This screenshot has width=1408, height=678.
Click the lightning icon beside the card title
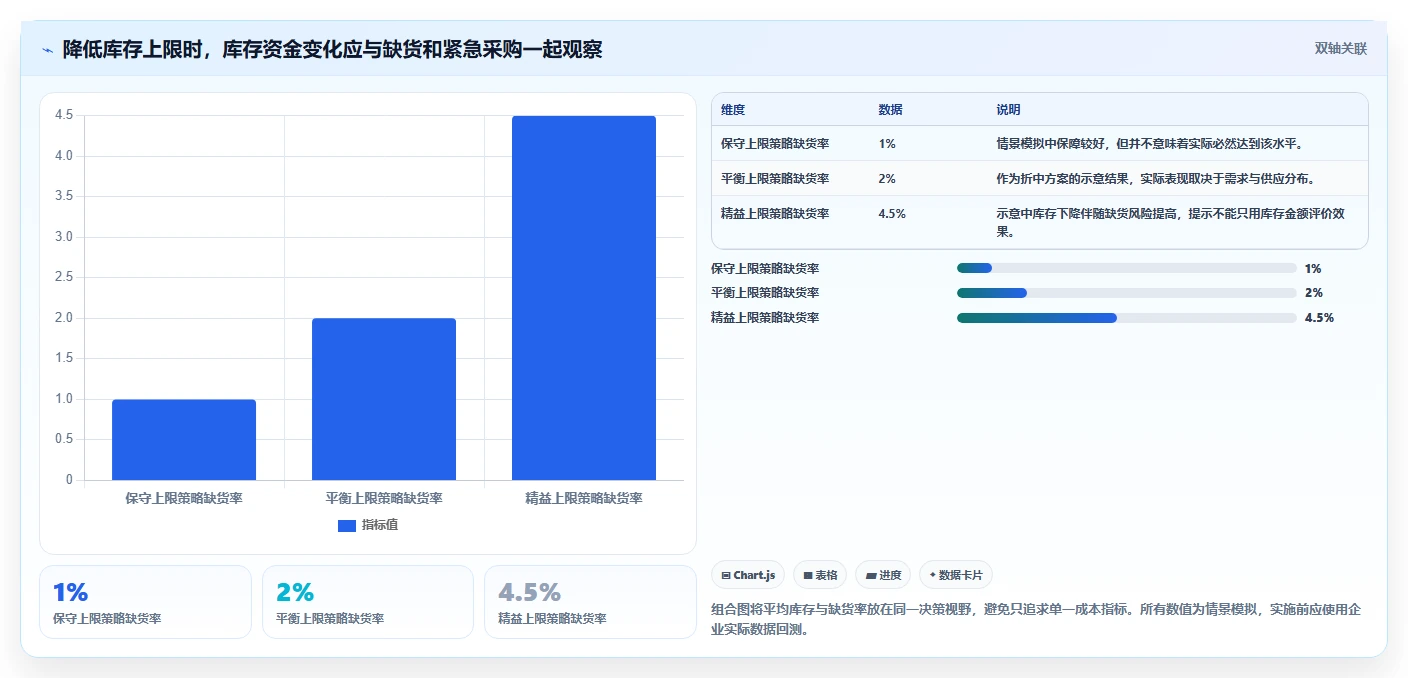click(x=48, y=49)
